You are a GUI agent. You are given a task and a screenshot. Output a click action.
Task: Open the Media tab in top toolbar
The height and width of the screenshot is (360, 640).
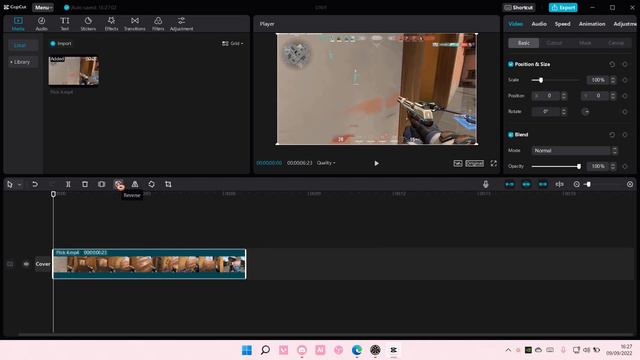pos(18,24)
